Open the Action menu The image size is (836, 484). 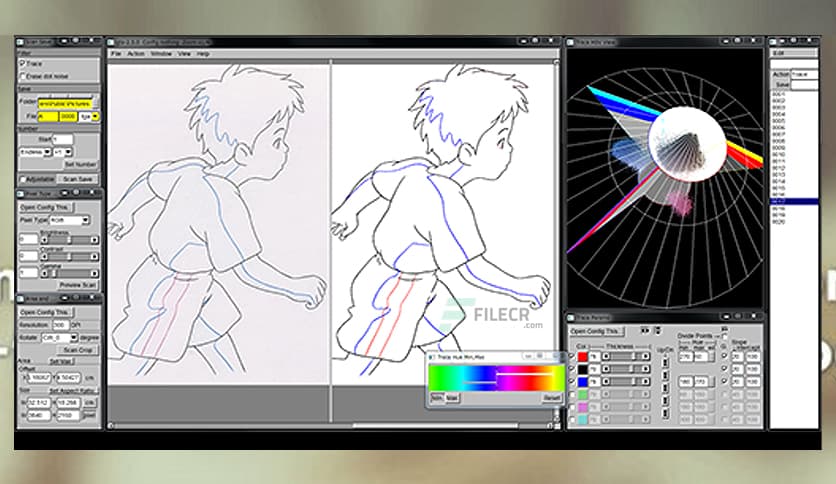pos(136,54)
